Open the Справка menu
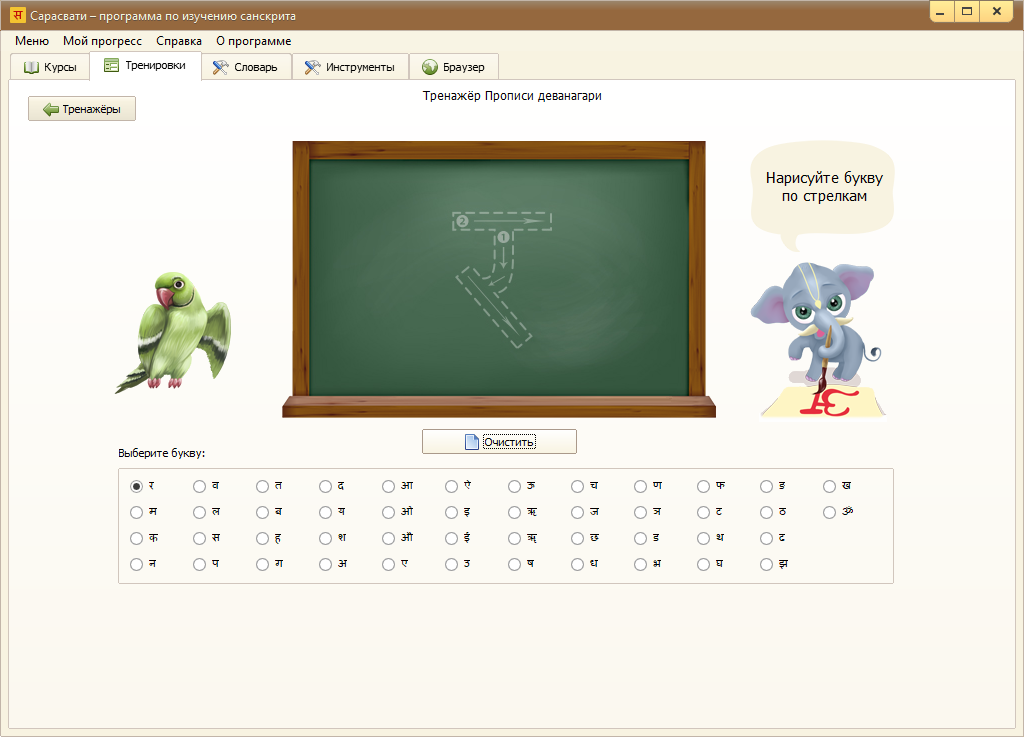1024x737 pixels. click(179, 41)
